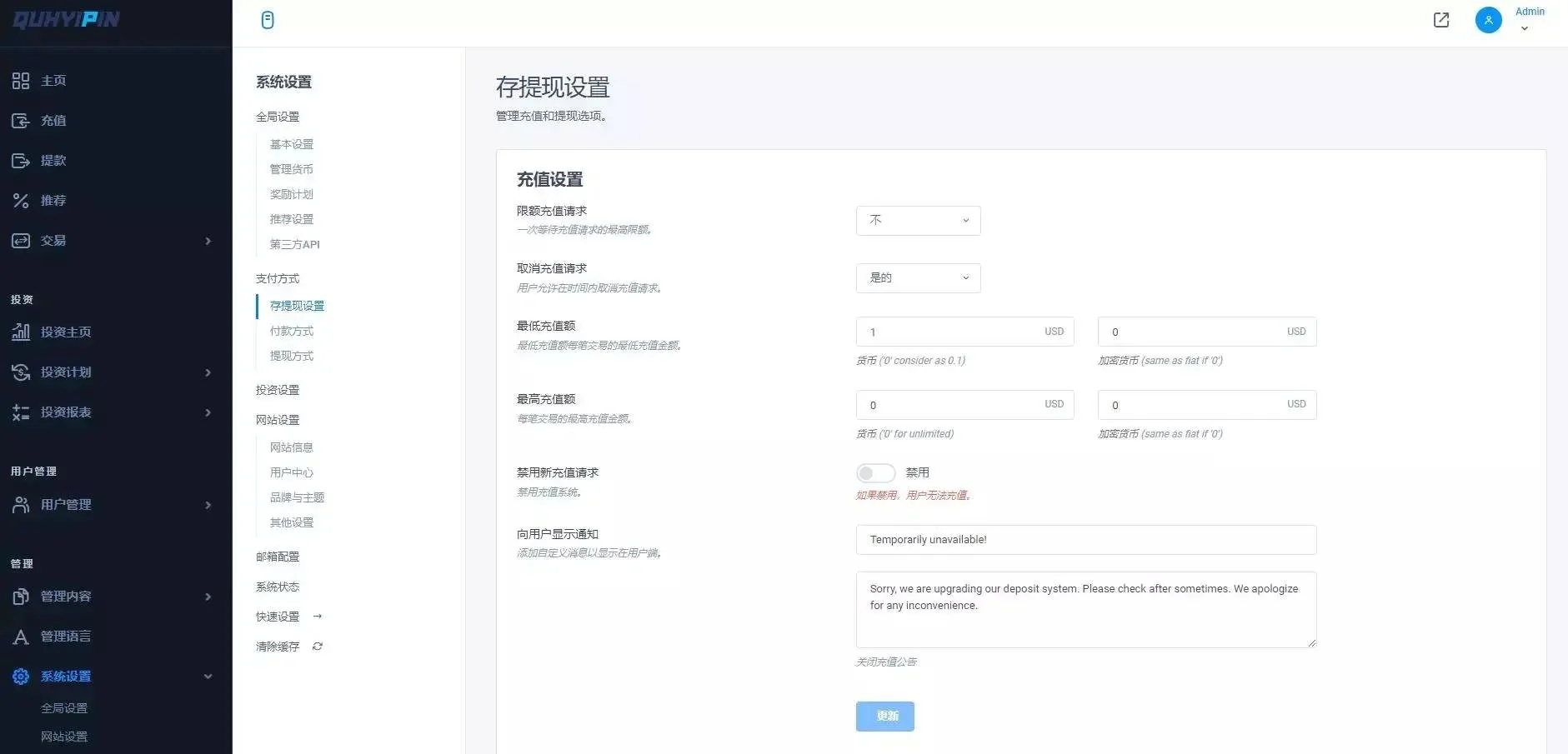Click the clear cache refresh icon

(x=317, y=647)
